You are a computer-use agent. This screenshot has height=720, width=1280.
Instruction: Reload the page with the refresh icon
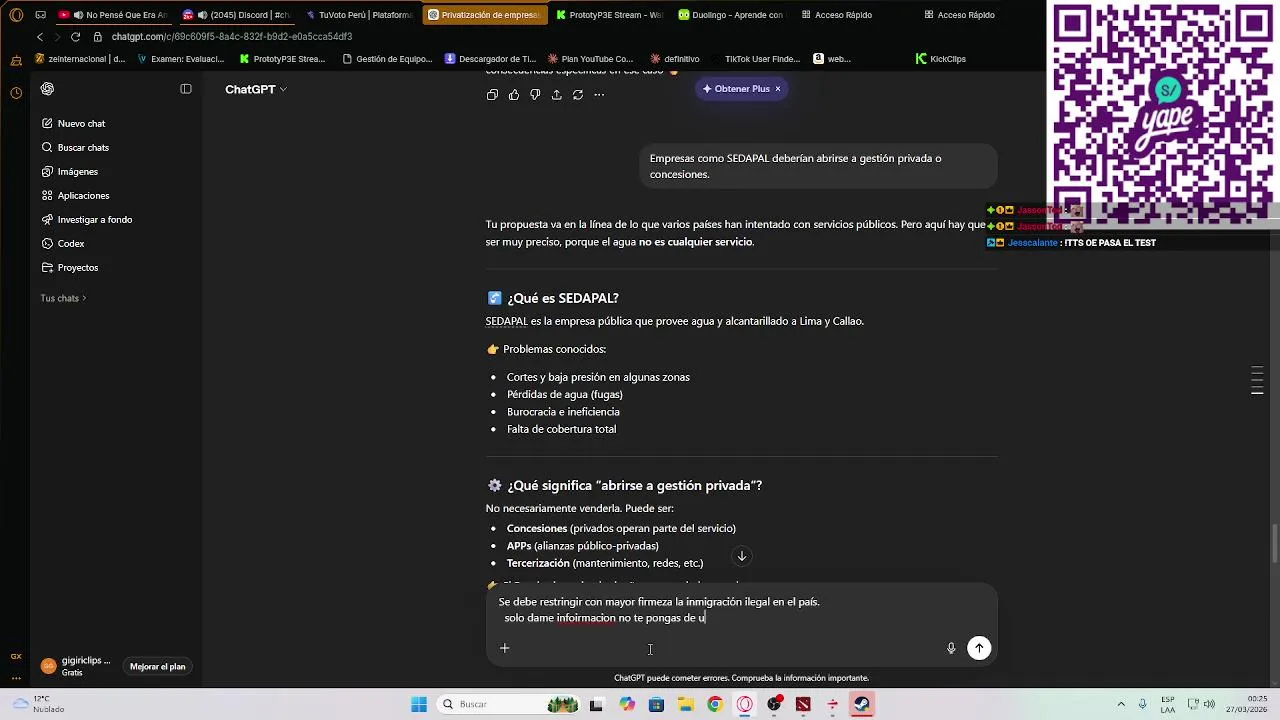pyautogui.click(x=75, y=37)
